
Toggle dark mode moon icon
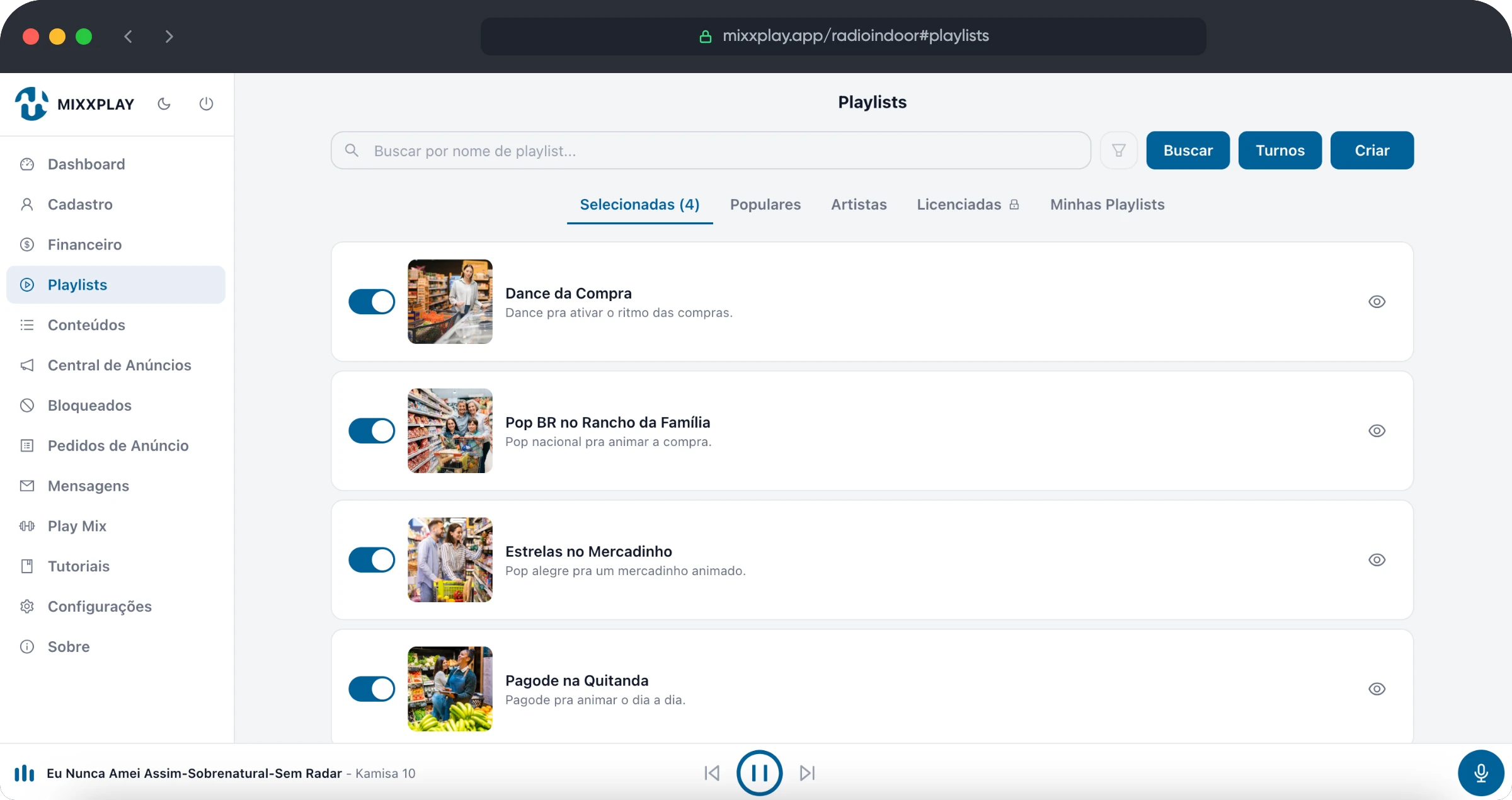[x=164, y=104]
